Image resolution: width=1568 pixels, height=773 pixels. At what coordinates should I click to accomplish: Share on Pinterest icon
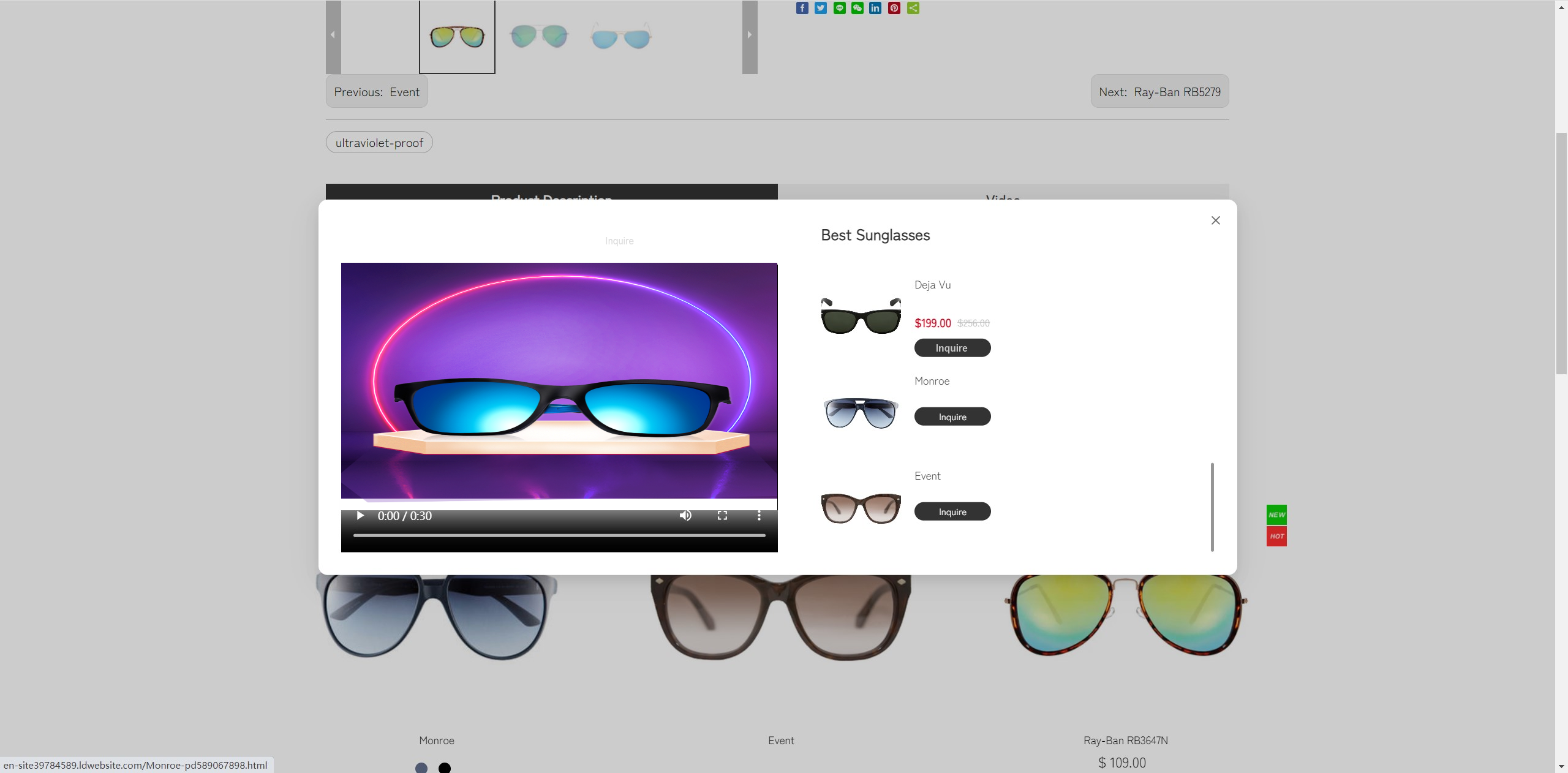894,8
